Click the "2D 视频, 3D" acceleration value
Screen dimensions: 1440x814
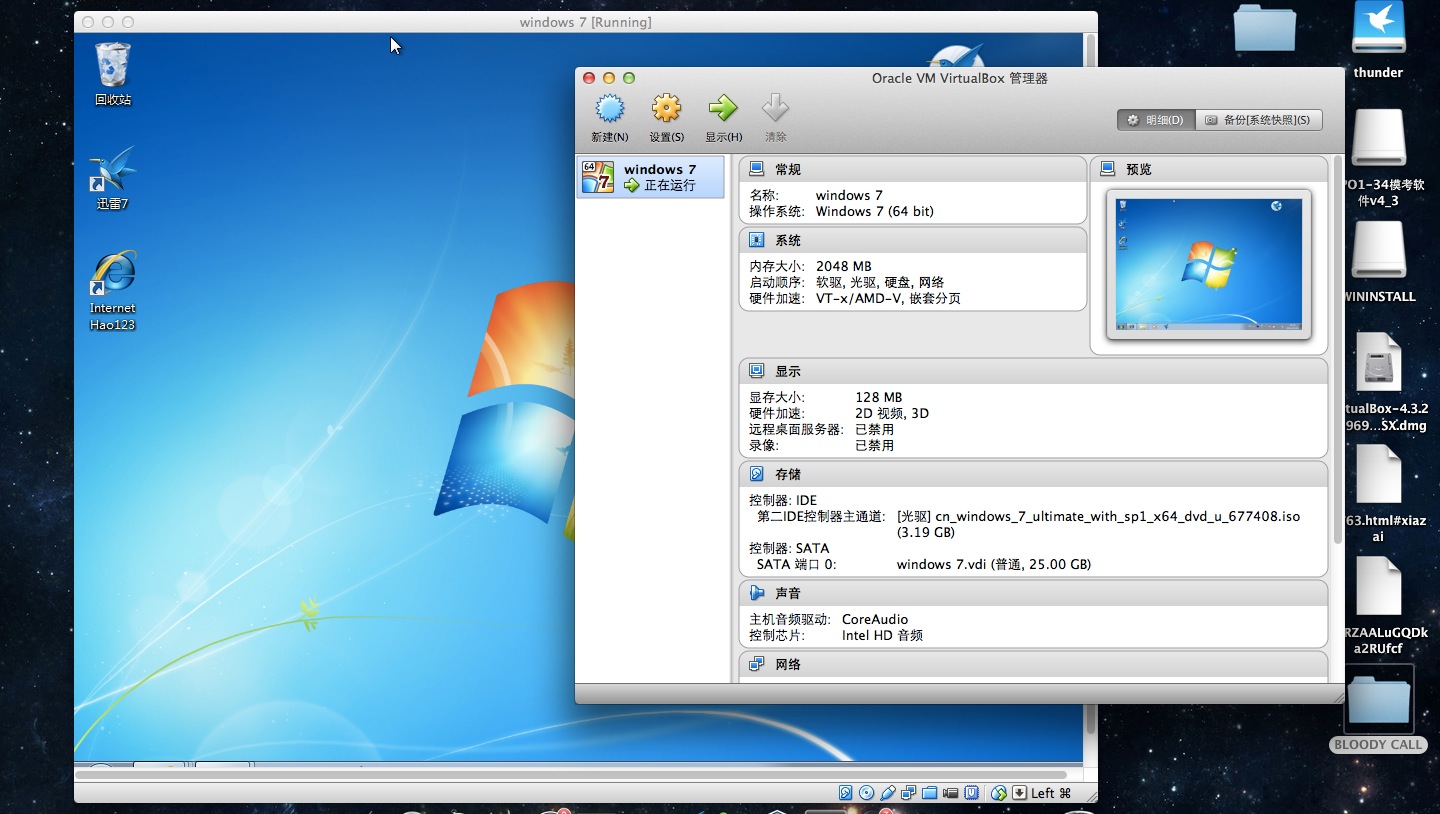click(892, 413)
